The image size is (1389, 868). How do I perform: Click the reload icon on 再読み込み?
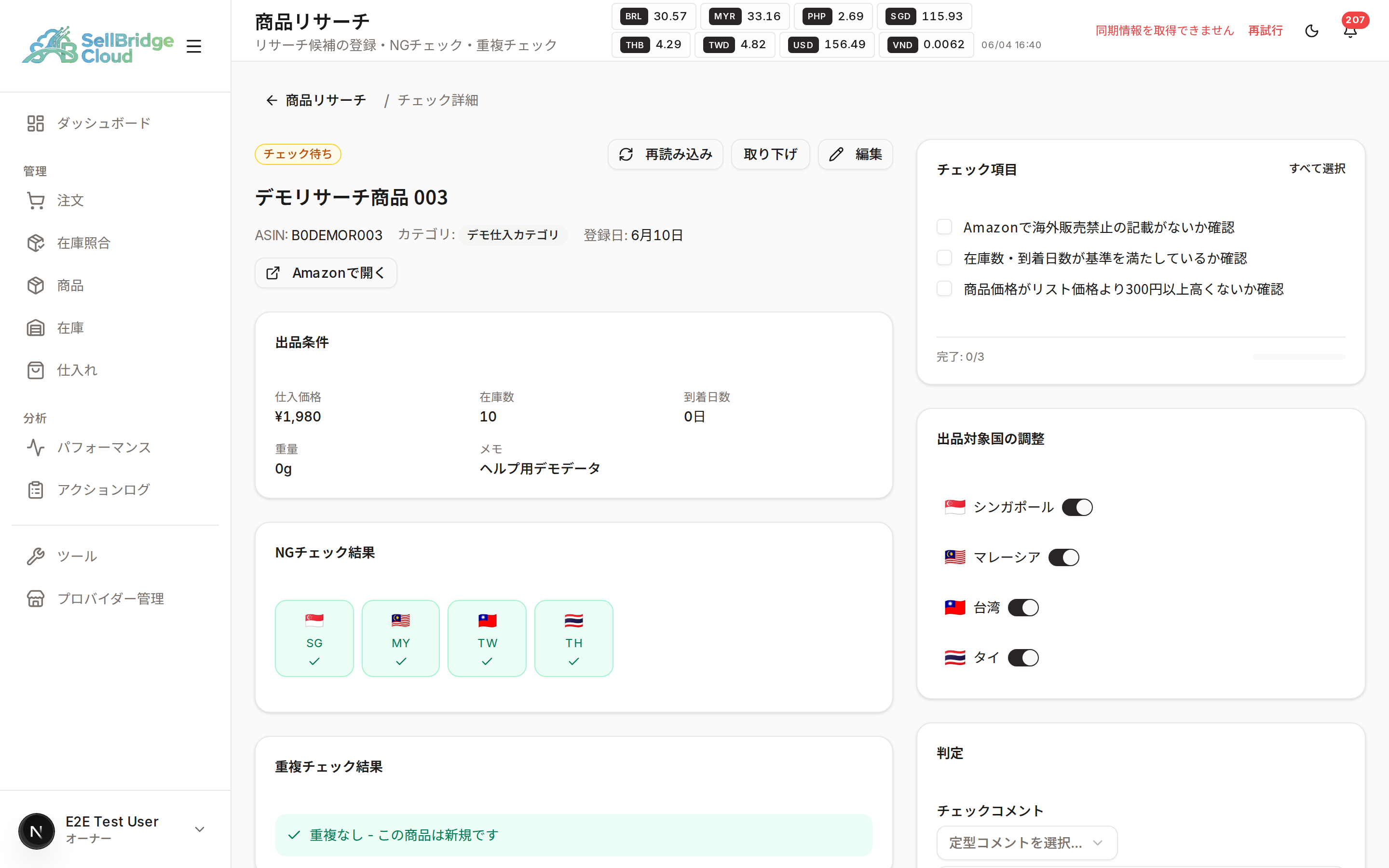(626, 154)
